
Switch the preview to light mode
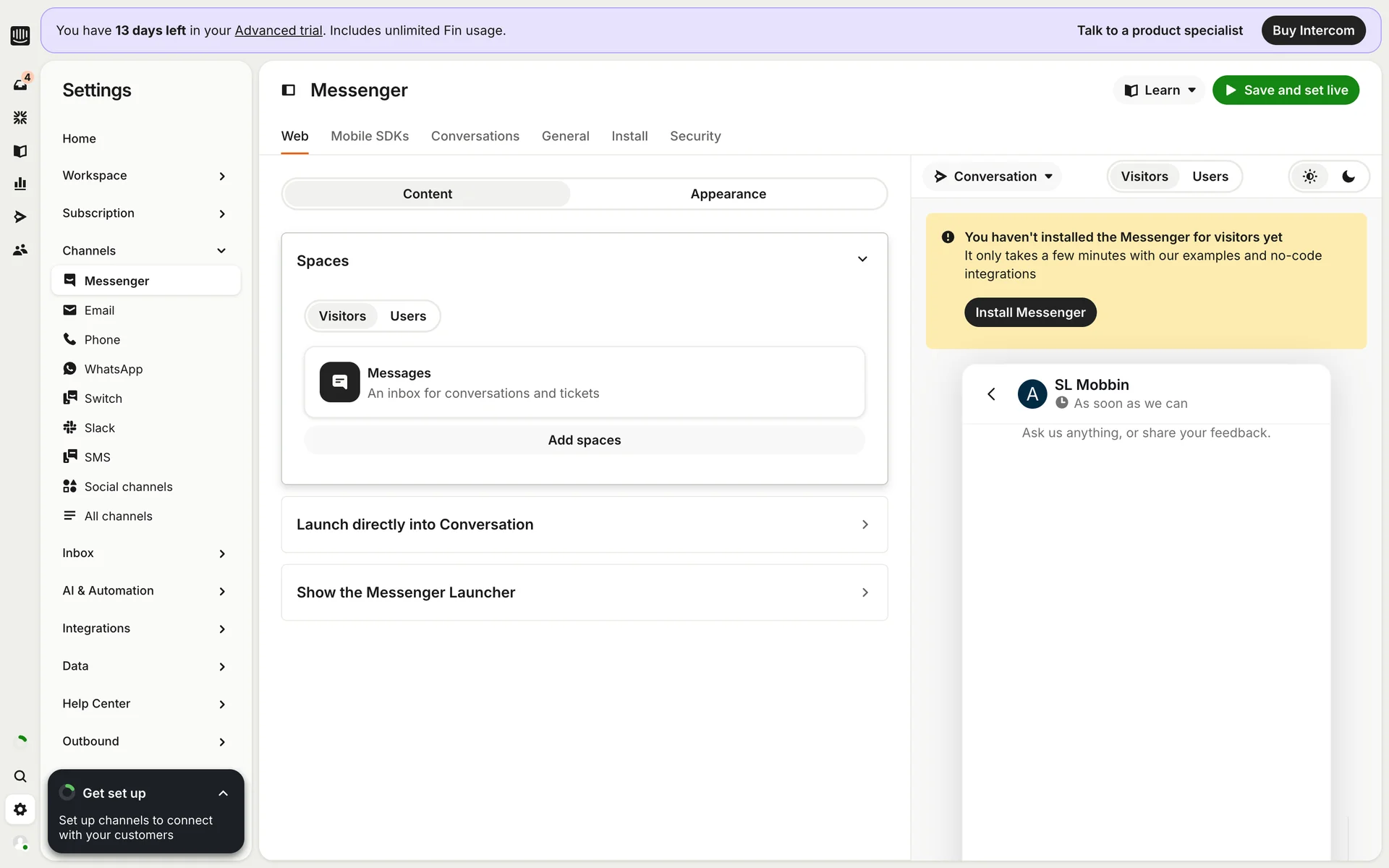[1309, 176]
